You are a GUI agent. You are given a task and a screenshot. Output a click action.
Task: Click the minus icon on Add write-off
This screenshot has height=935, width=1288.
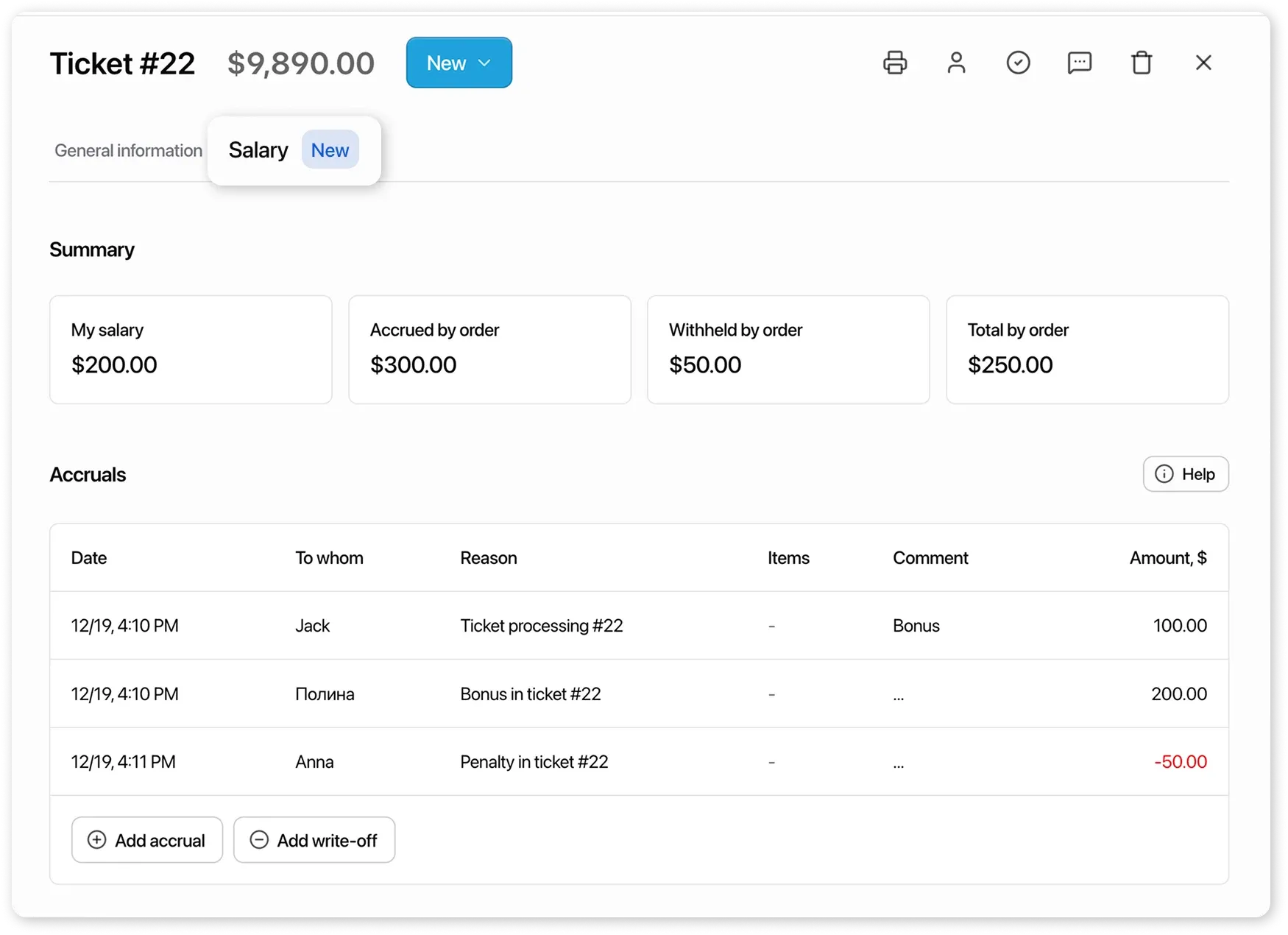(258, 839)
